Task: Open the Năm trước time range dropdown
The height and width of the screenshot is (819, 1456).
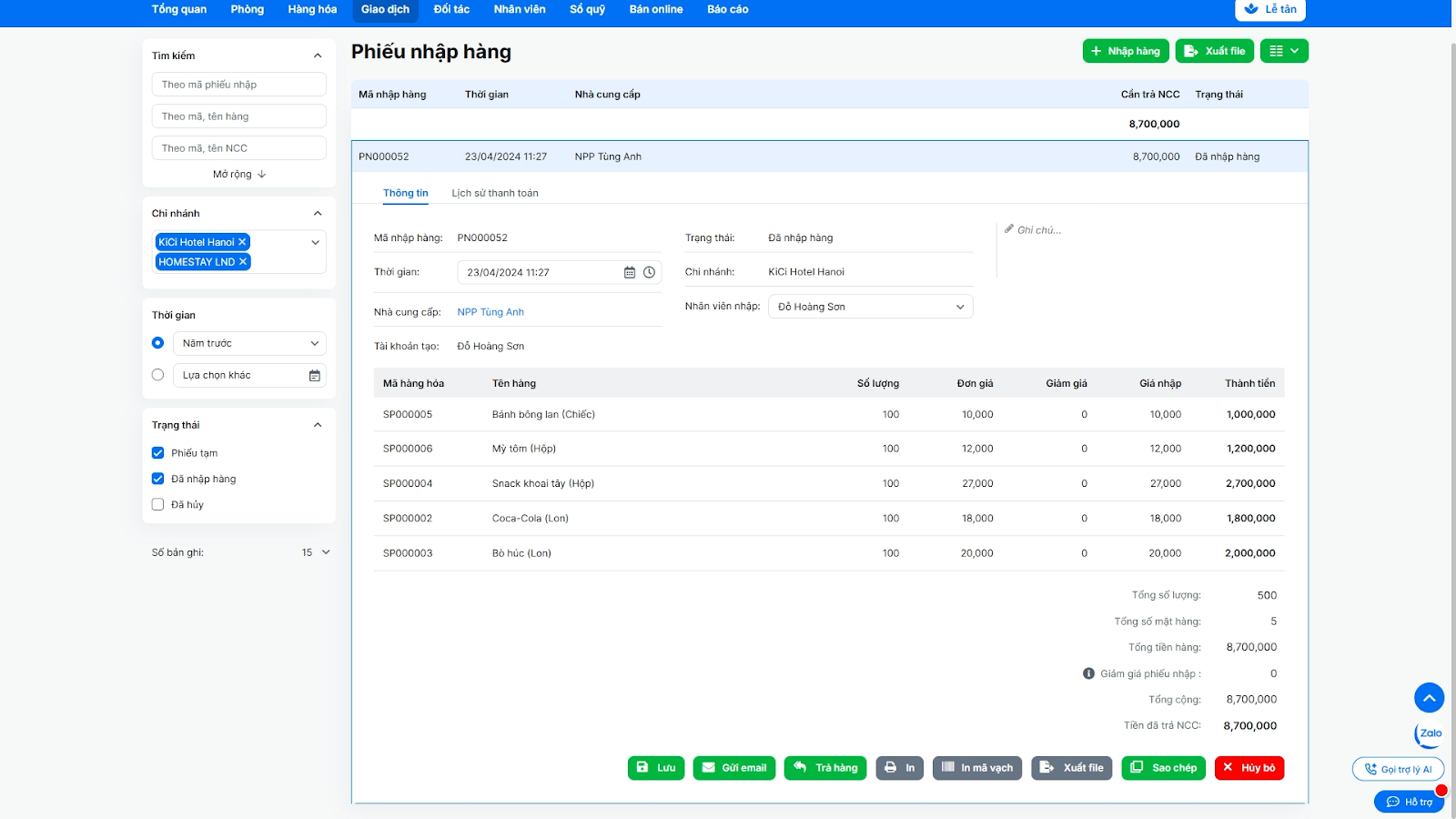Action: click(249, 343)
